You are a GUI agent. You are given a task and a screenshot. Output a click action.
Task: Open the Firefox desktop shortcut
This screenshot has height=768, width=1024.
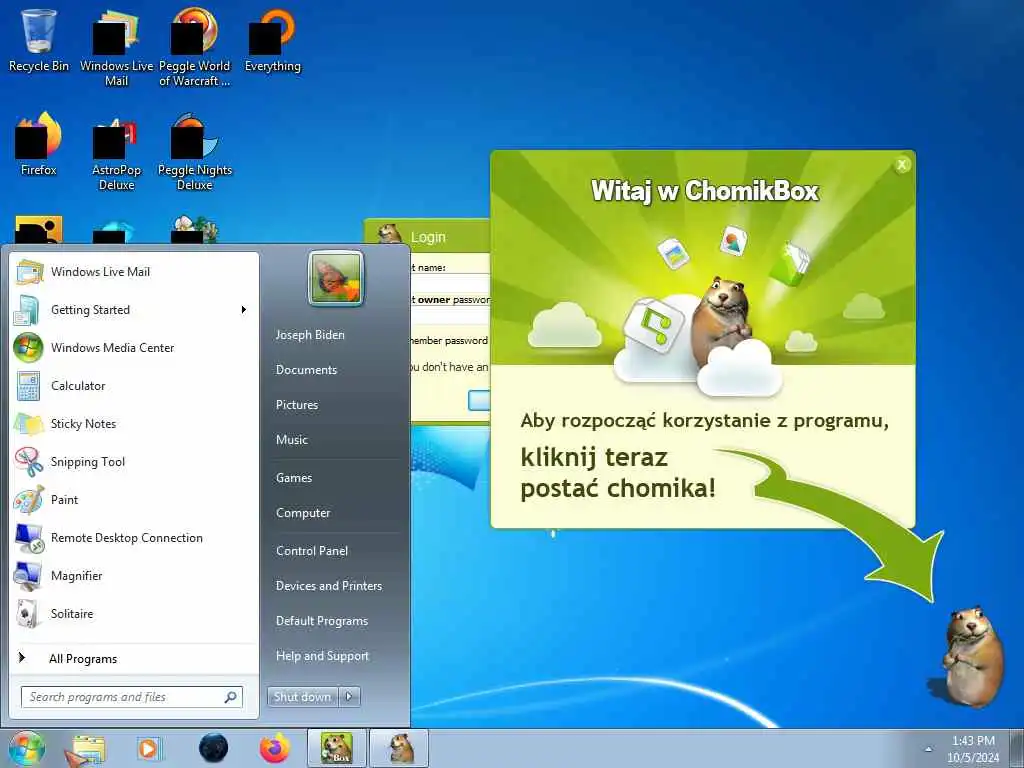coord(39,144)
